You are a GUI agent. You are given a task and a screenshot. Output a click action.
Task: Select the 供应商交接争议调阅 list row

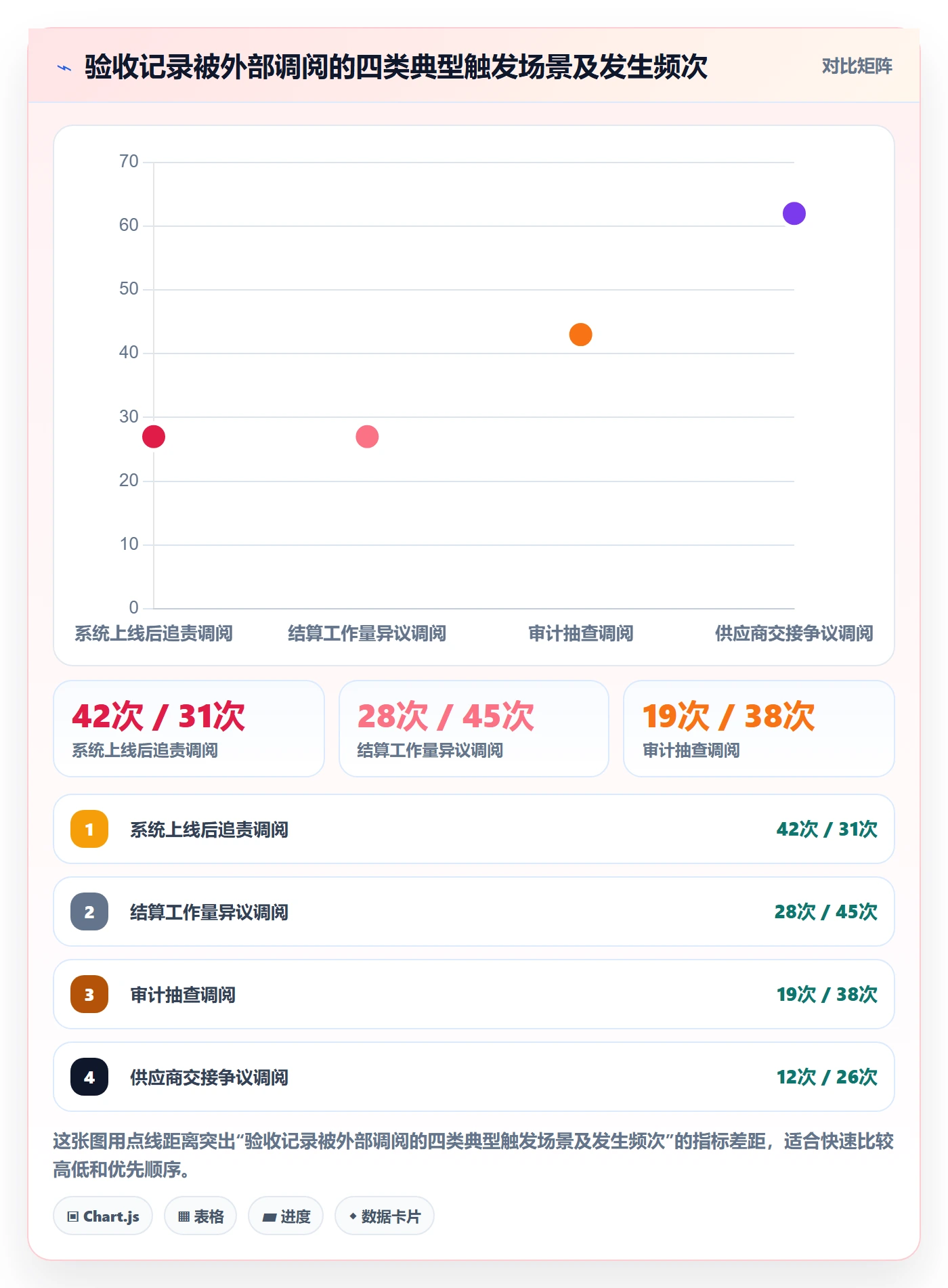click(x=474, y=1077)
